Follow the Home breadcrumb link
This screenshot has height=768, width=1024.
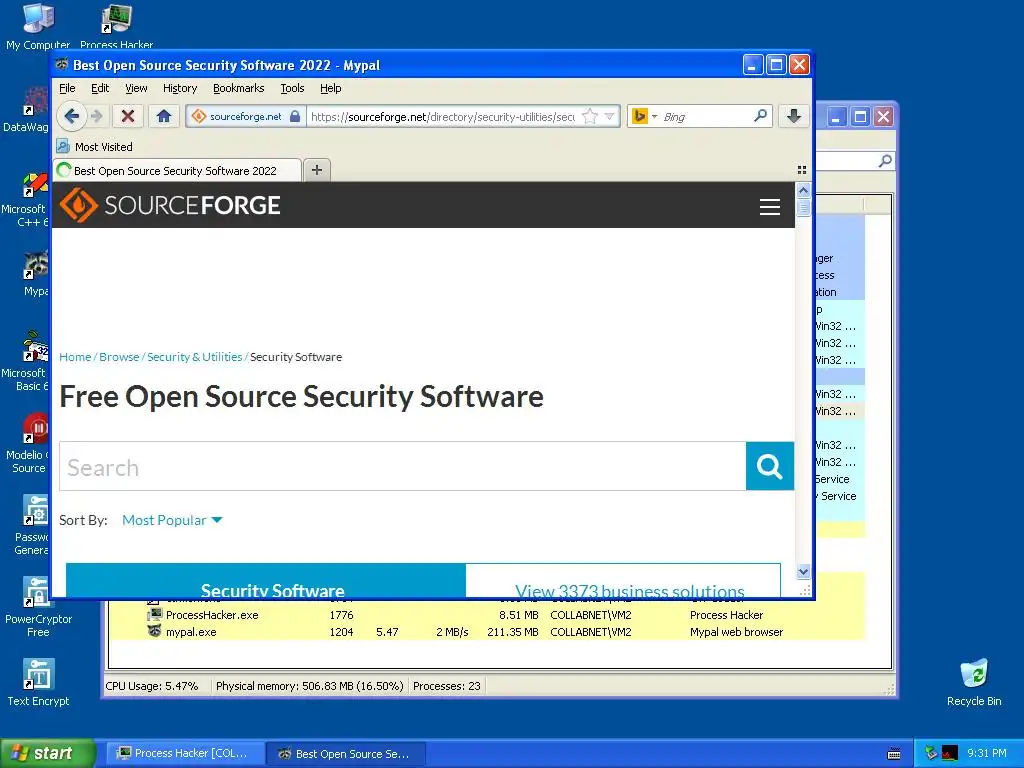tap(75, 357)
